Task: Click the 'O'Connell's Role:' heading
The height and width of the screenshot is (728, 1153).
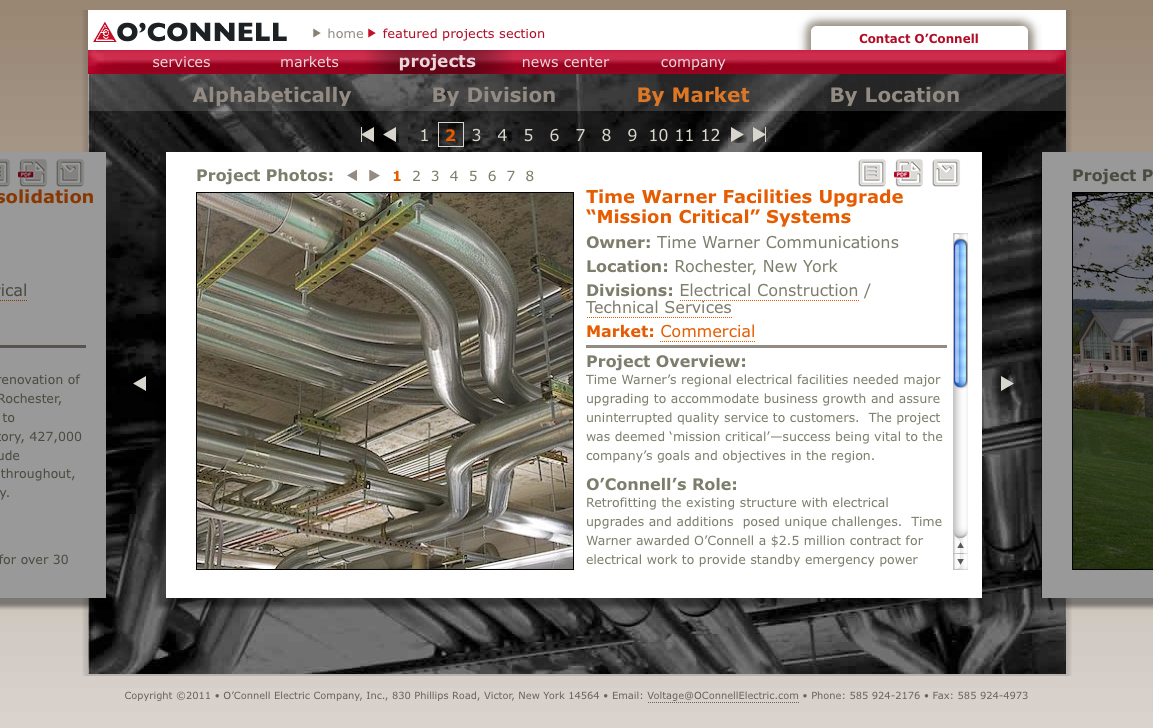Action: [662, 485]
